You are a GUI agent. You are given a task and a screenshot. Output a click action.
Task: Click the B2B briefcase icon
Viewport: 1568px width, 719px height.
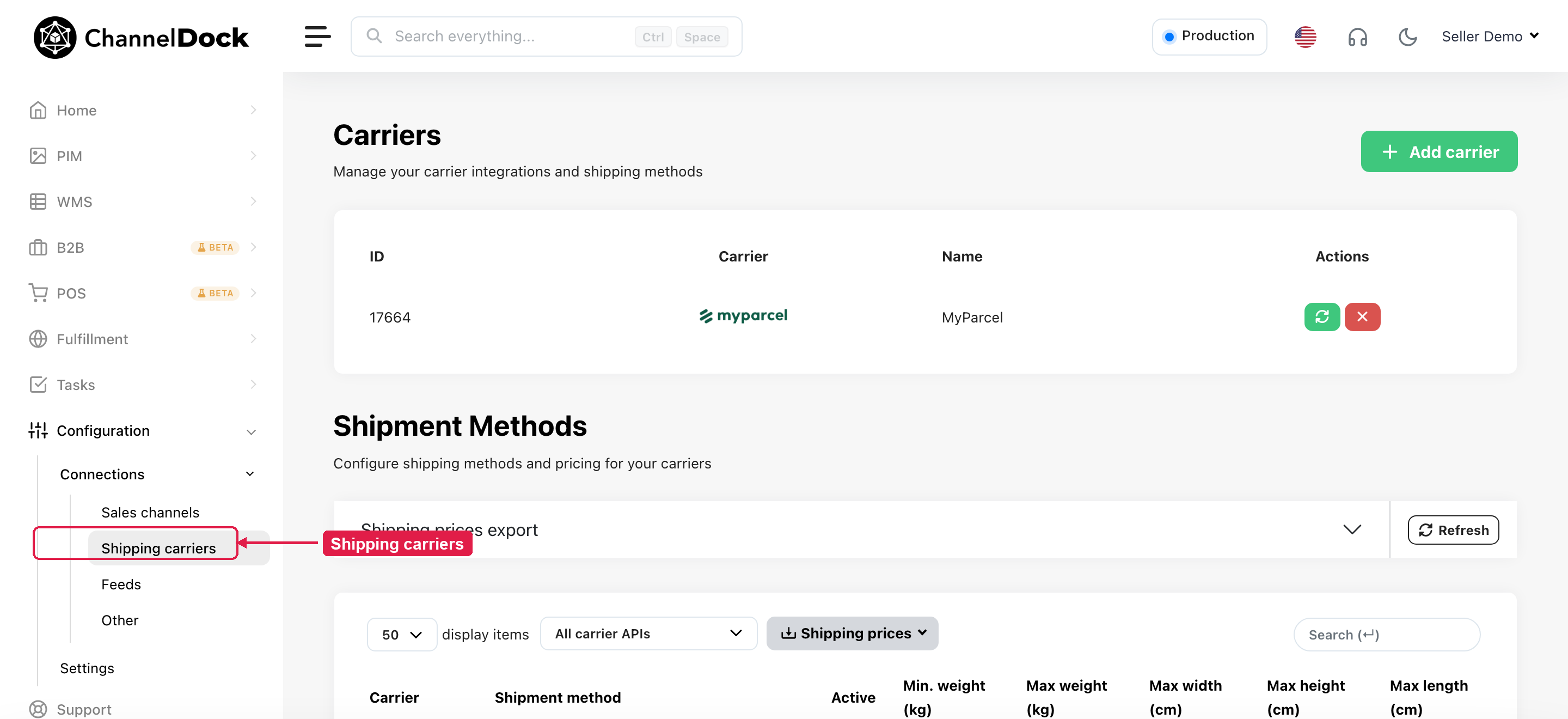[x=38, y=247]
